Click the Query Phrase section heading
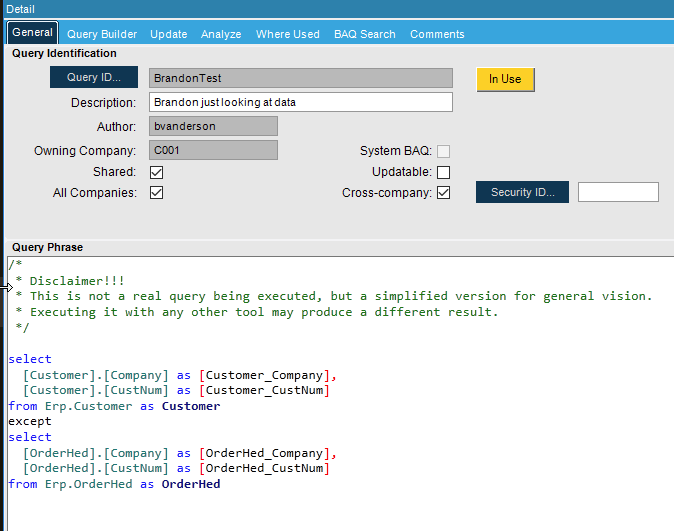 [x=47, y=247]
